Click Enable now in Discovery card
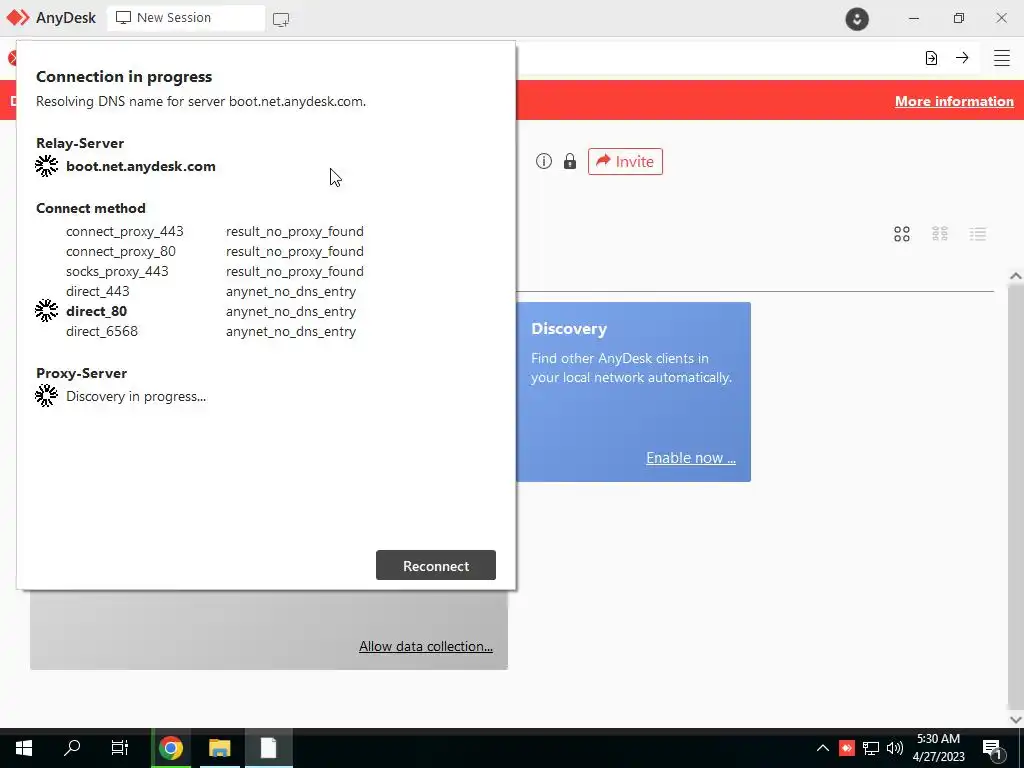This screenshot has width=1024, height=768. coord(690,458)
